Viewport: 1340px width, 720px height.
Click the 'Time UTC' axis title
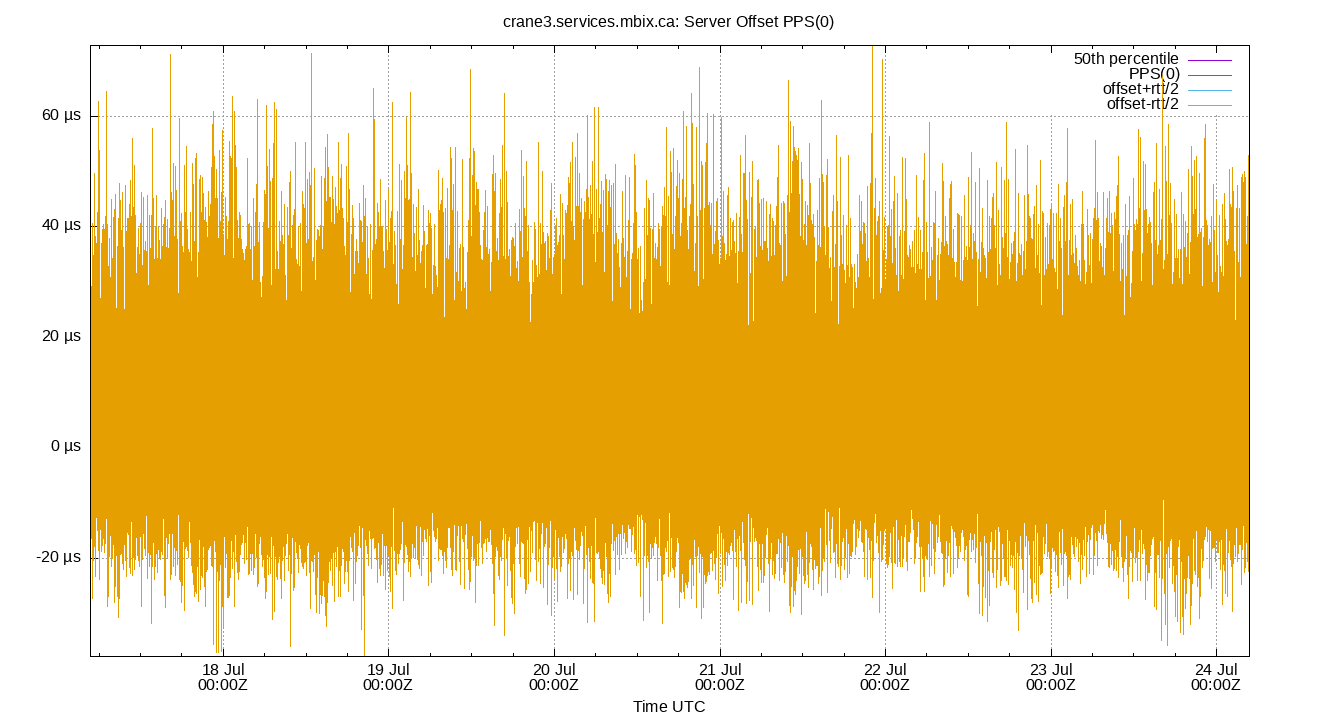(669, 707)
